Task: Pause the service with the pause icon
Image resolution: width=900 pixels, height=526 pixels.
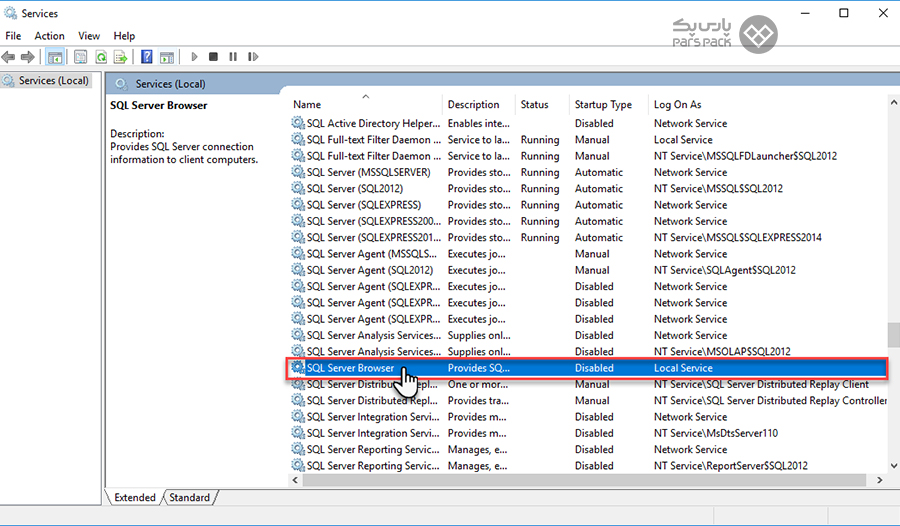Action: click(x=233, y=57)
